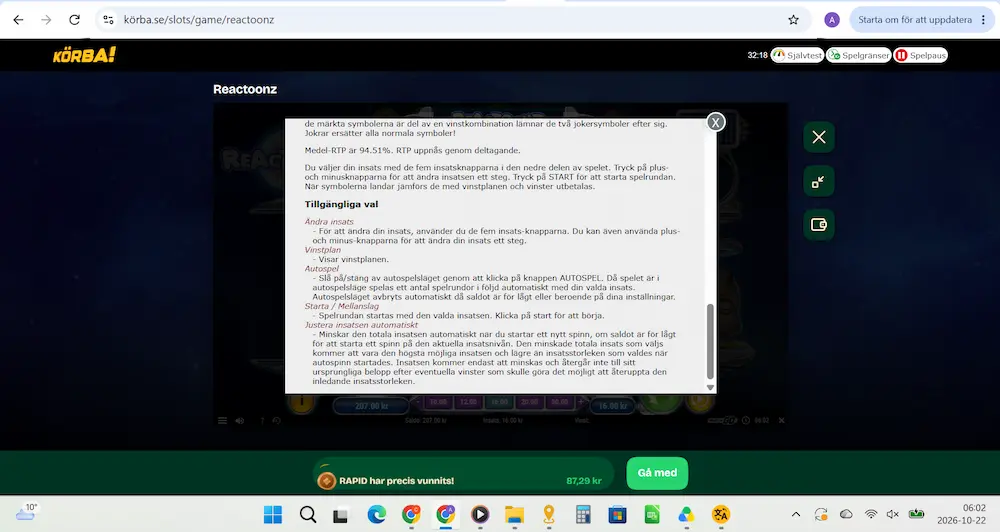Increase the bet with the plus button
This screenshot has width=1000, height=532.
580,402
